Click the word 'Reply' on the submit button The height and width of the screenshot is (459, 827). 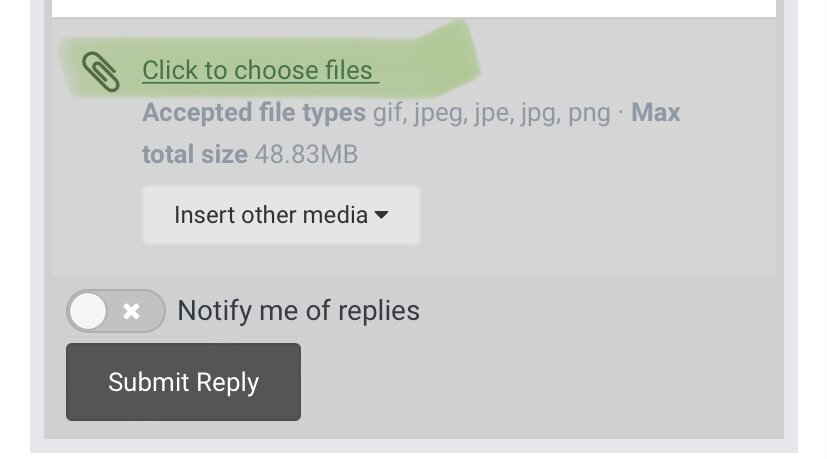pos(226,382)
